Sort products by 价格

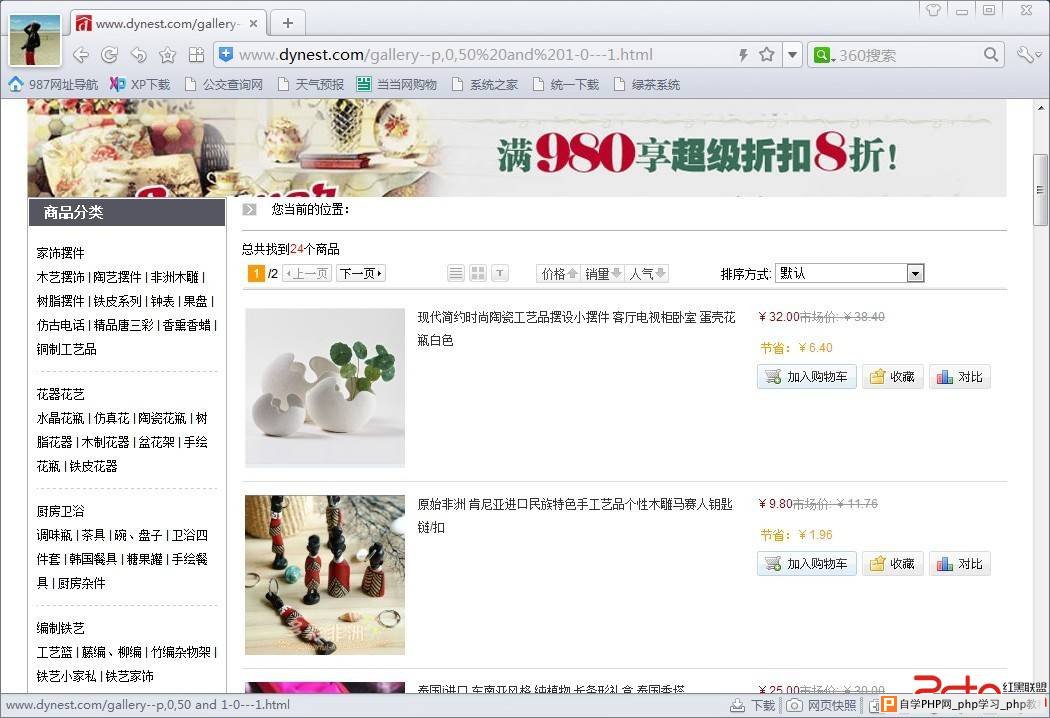tap(558, 273)
